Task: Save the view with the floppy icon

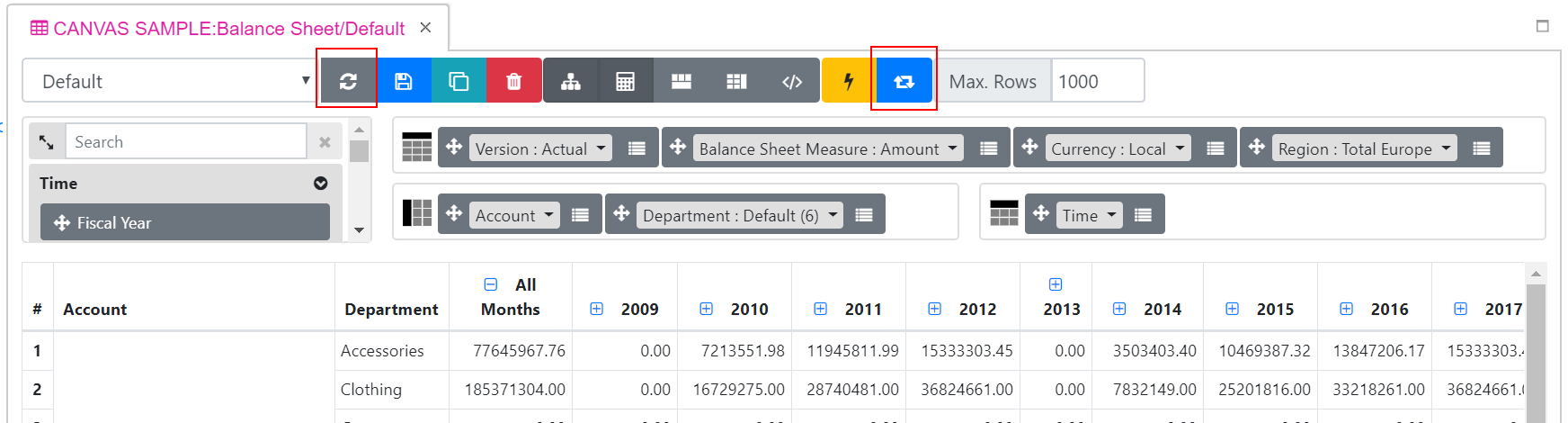Action: (404, 81)
